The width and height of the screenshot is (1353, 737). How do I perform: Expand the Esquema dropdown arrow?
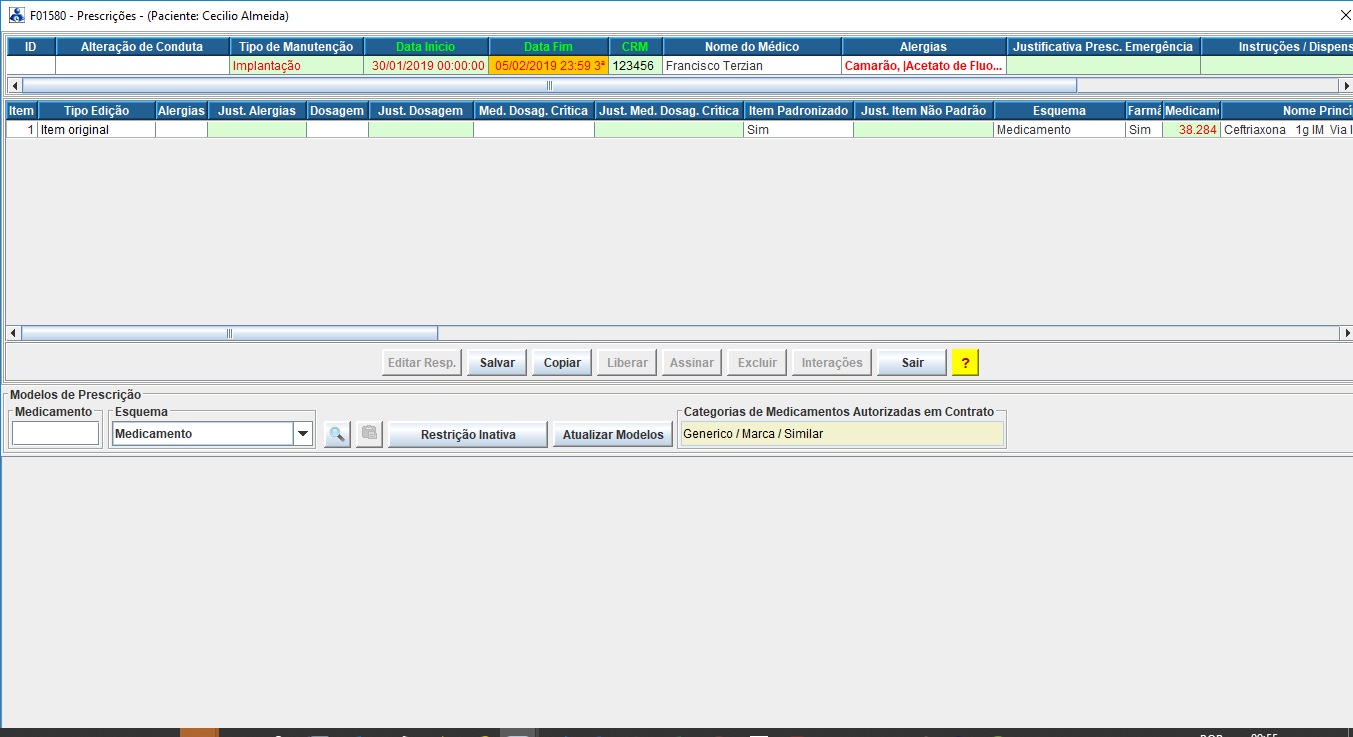(302, 434)
